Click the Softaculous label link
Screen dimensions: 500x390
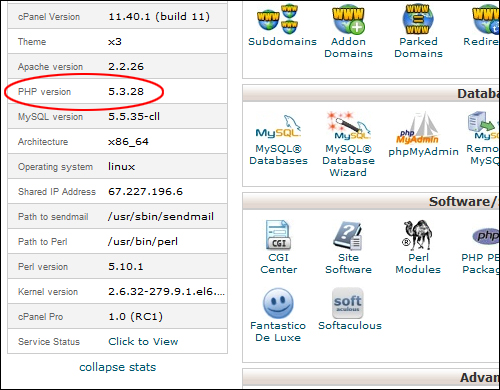(350, 326)
